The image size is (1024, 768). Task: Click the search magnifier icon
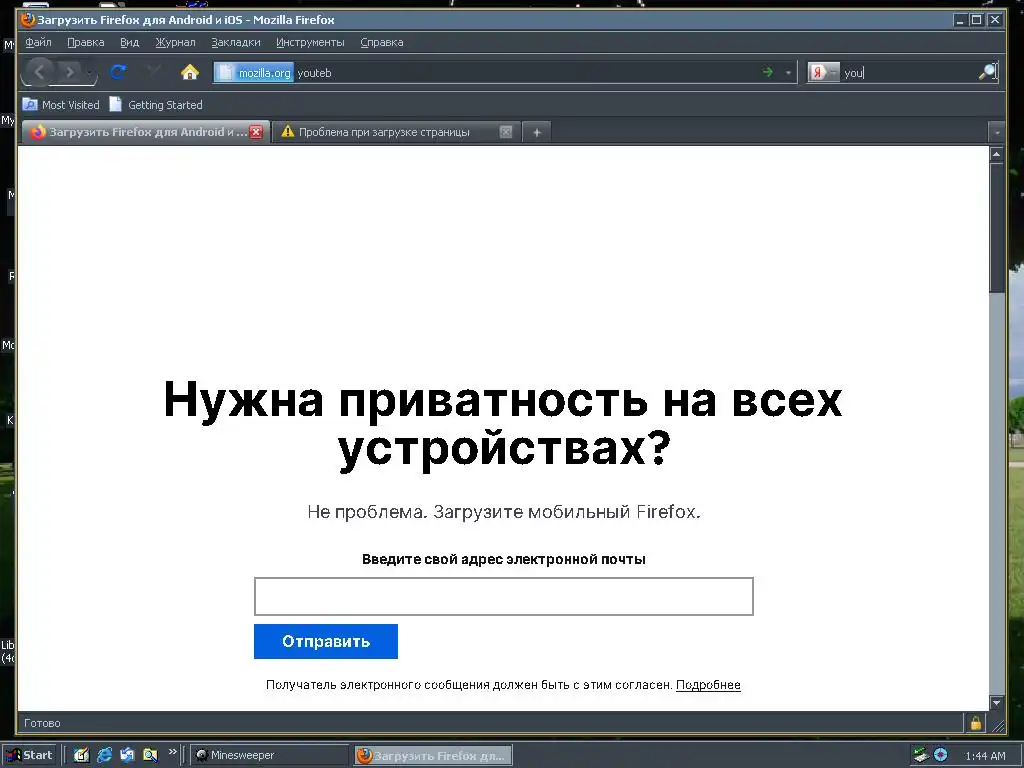[987, 72]
